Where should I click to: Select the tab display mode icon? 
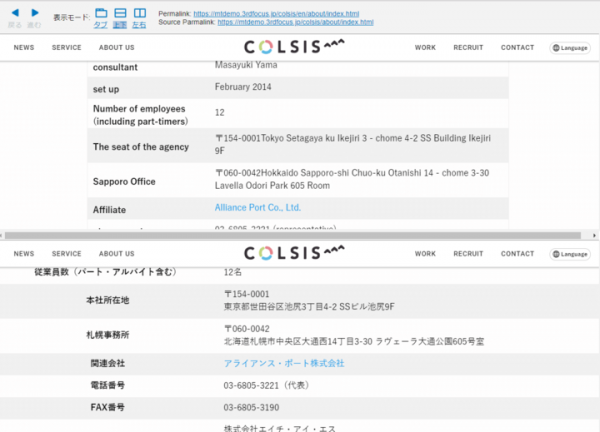point(101,13)
